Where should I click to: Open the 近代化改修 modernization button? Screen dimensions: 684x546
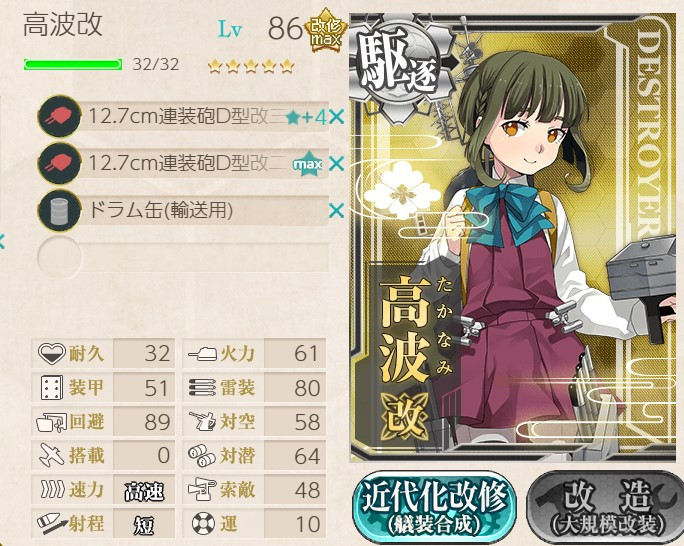pos(434,507)
